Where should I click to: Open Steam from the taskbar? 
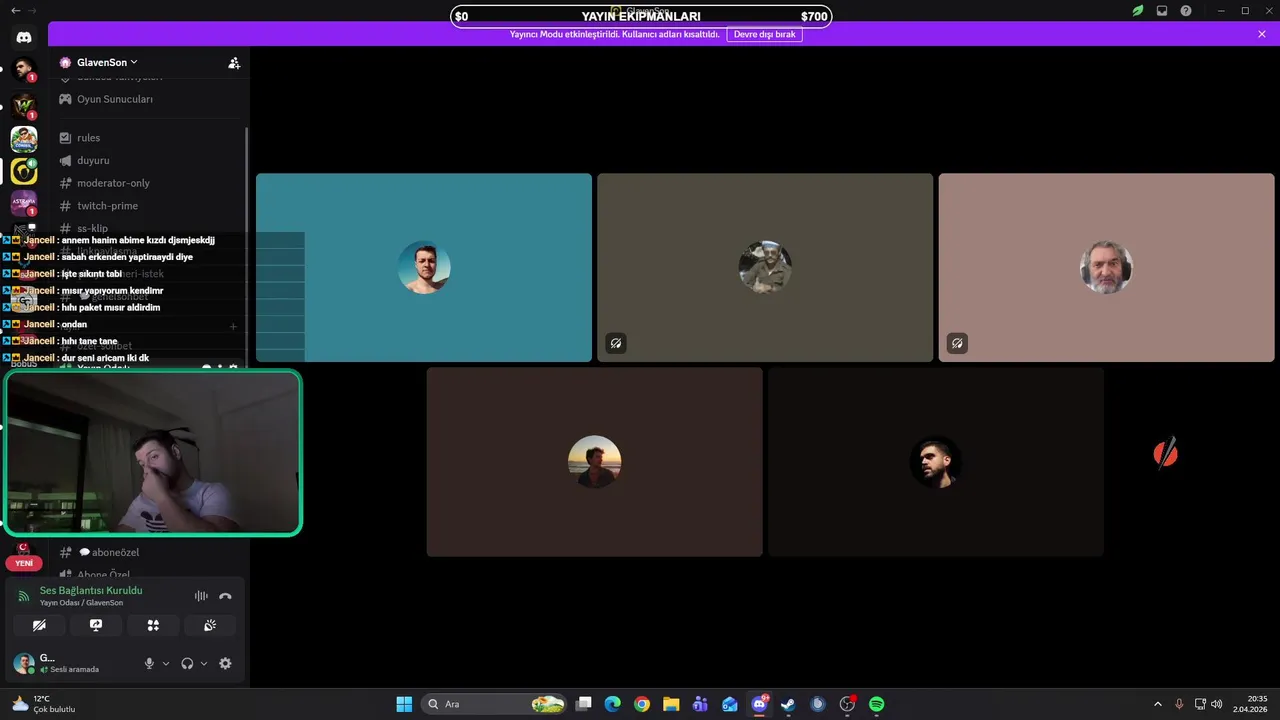click(788, 704)
